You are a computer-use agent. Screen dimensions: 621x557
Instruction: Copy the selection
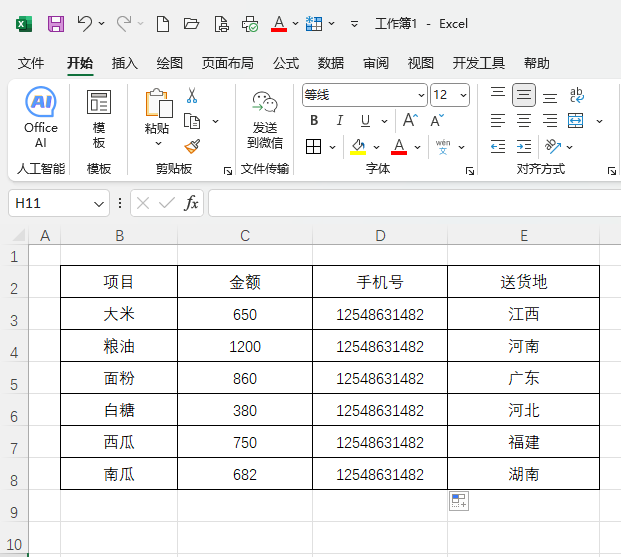[192, 121]
